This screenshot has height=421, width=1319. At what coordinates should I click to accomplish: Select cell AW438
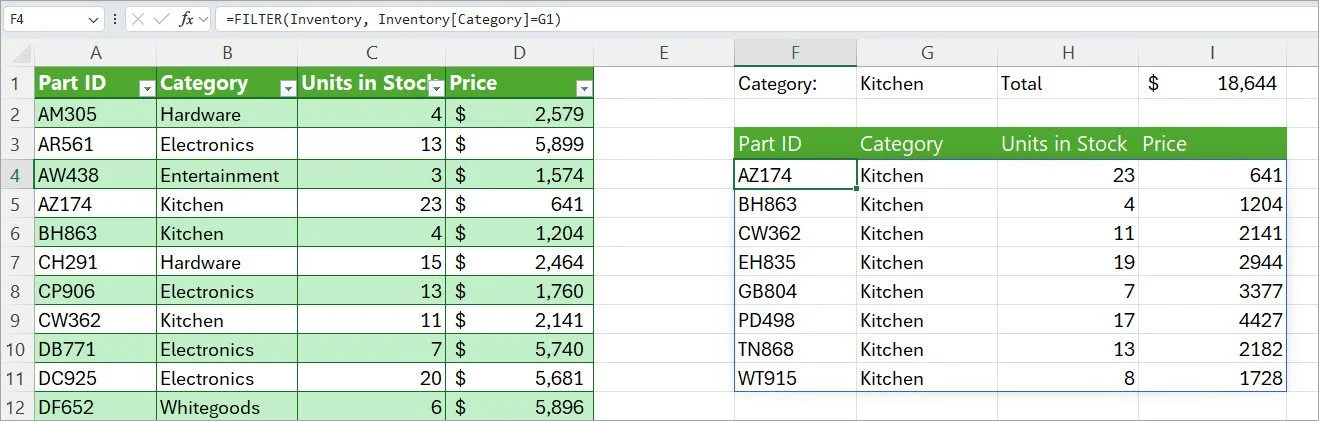click(95, 175)
